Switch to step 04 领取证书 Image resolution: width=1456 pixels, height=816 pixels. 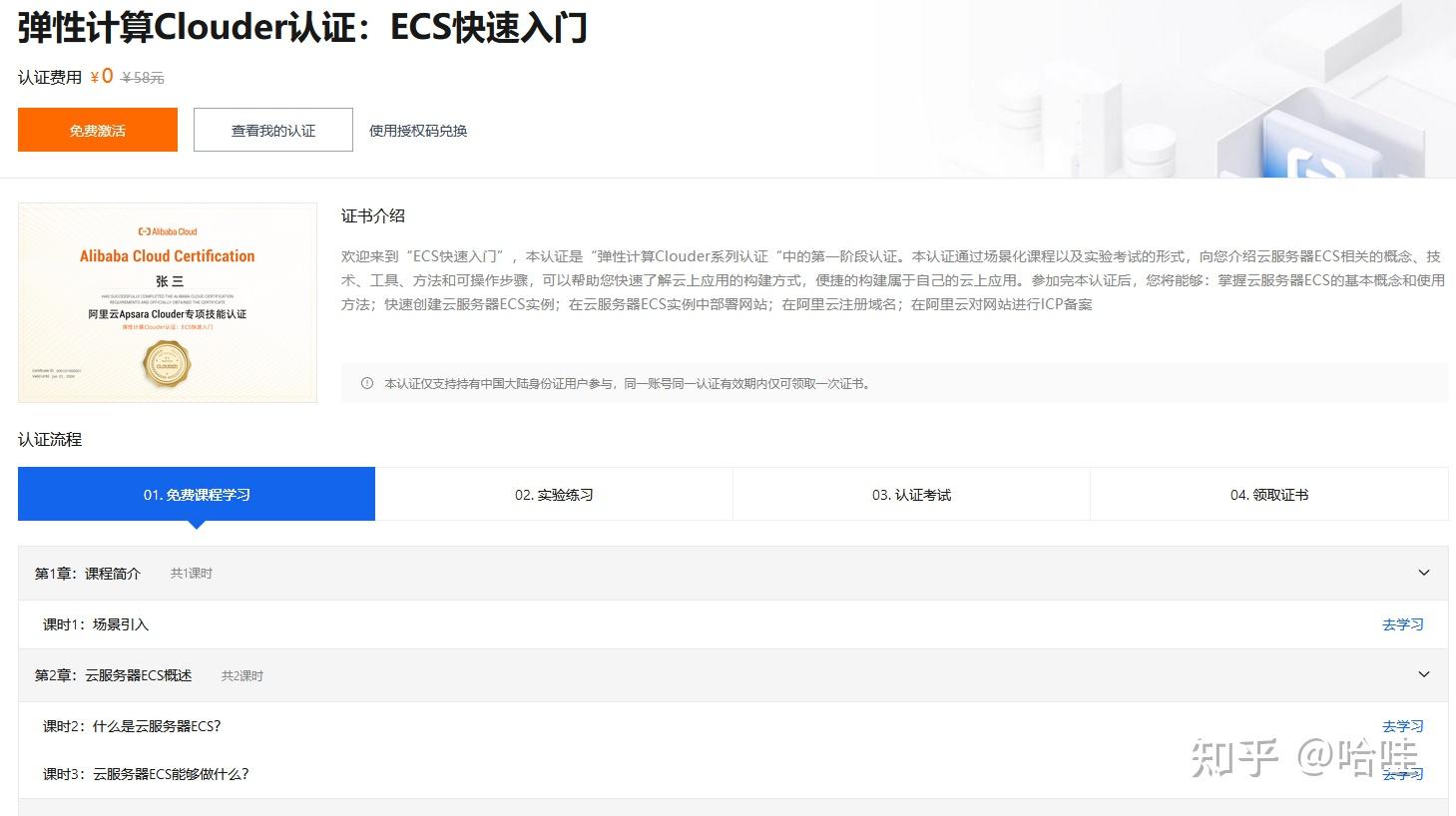click(1268, 494)
